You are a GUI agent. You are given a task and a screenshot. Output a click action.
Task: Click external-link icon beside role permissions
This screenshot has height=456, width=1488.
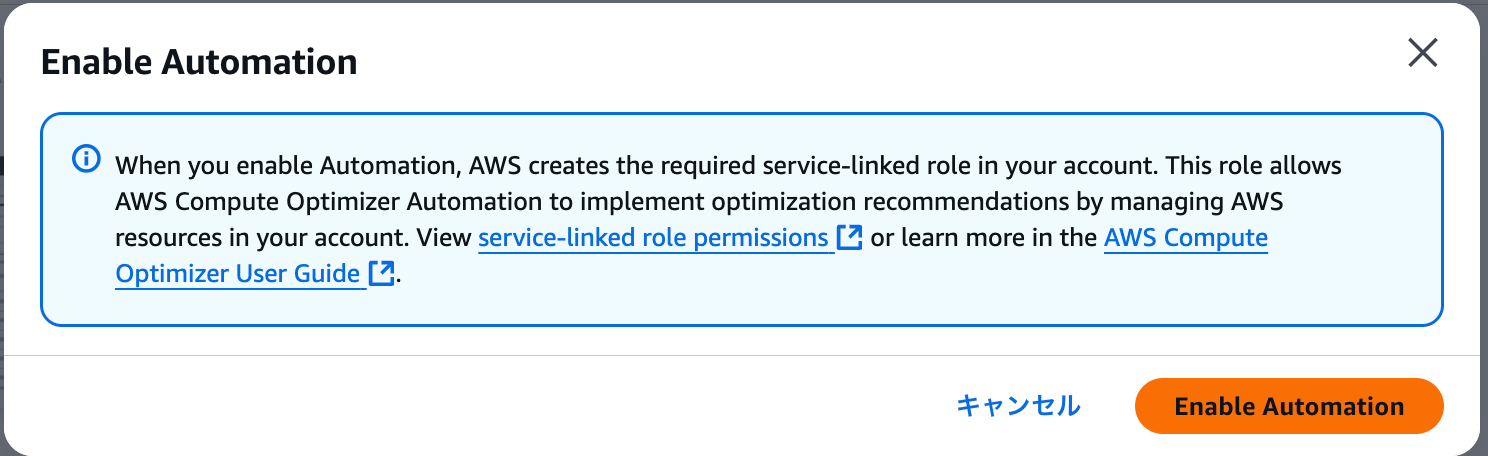pyautogui.click(x=849, y=238)
